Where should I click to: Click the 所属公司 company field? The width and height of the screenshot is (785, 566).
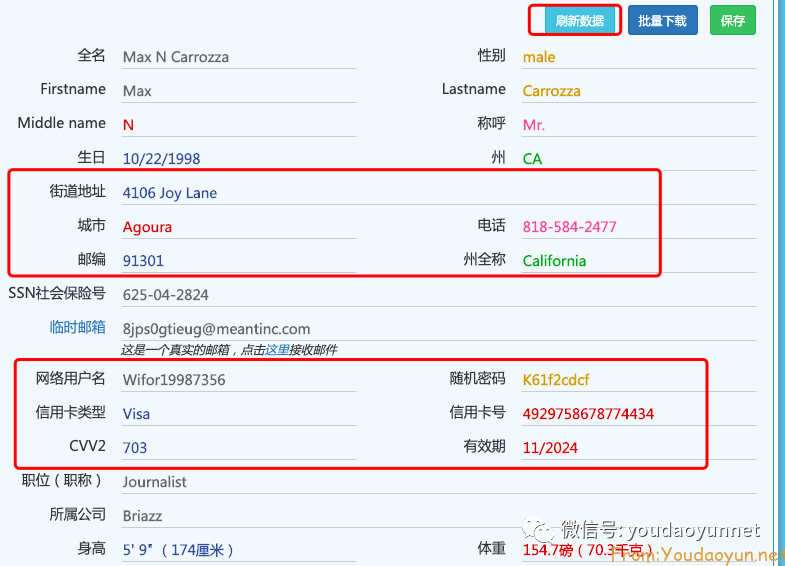tap(238, 516)
